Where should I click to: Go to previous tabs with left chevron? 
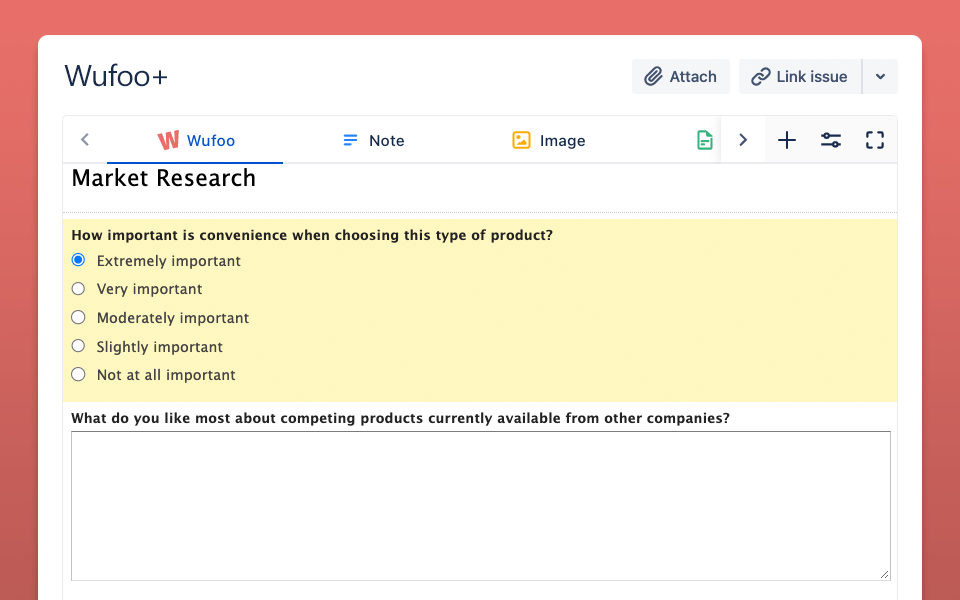click(85, 140)
